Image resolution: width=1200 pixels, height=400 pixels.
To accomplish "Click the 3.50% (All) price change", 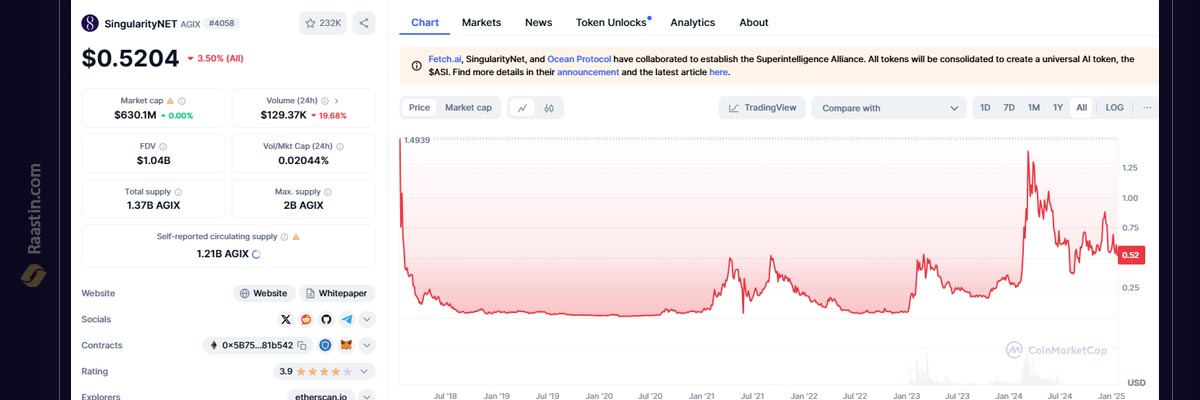I will tap(215, 59).
